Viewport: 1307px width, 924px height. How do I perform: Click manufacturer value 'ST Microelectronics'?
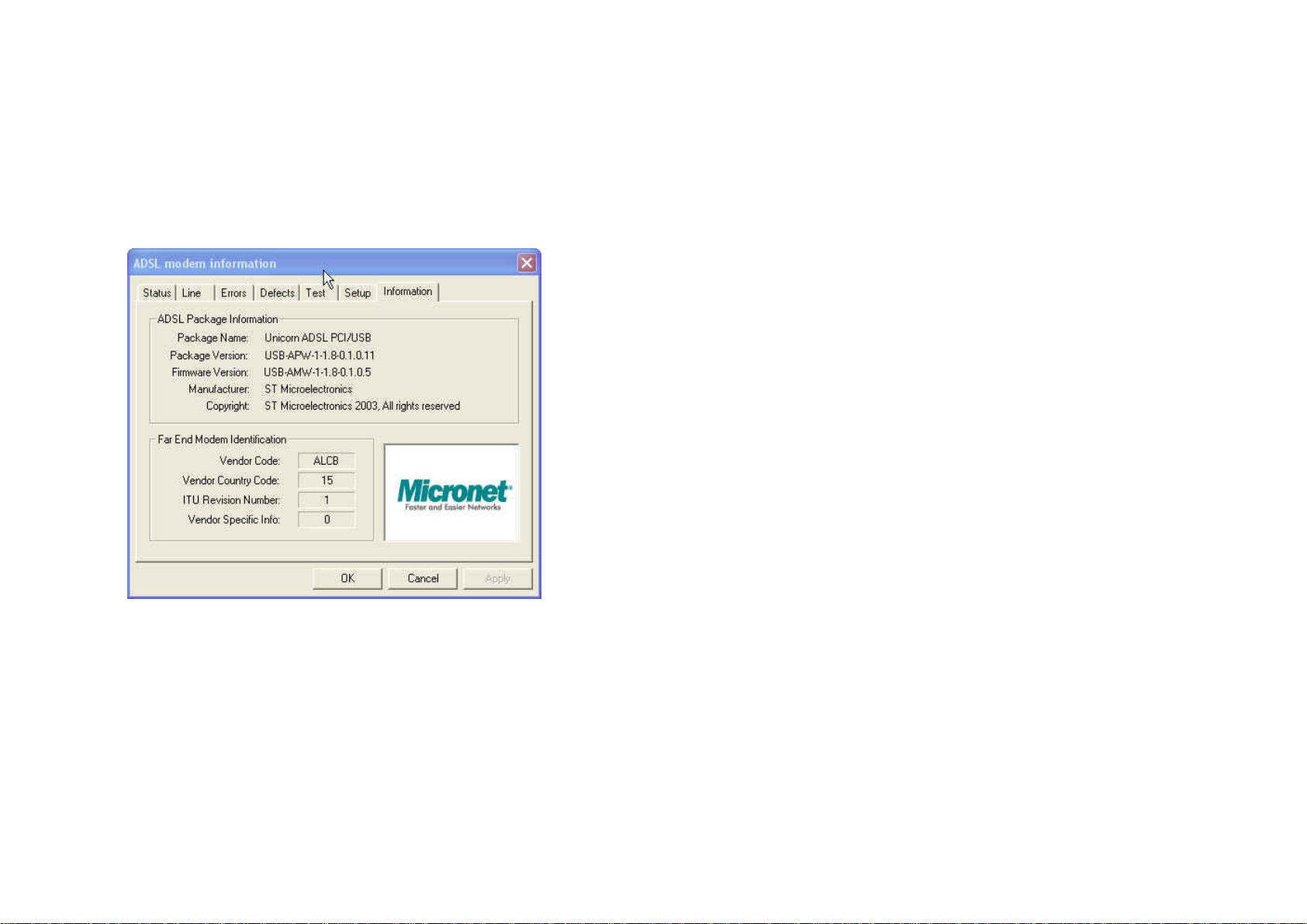point(309,389)
